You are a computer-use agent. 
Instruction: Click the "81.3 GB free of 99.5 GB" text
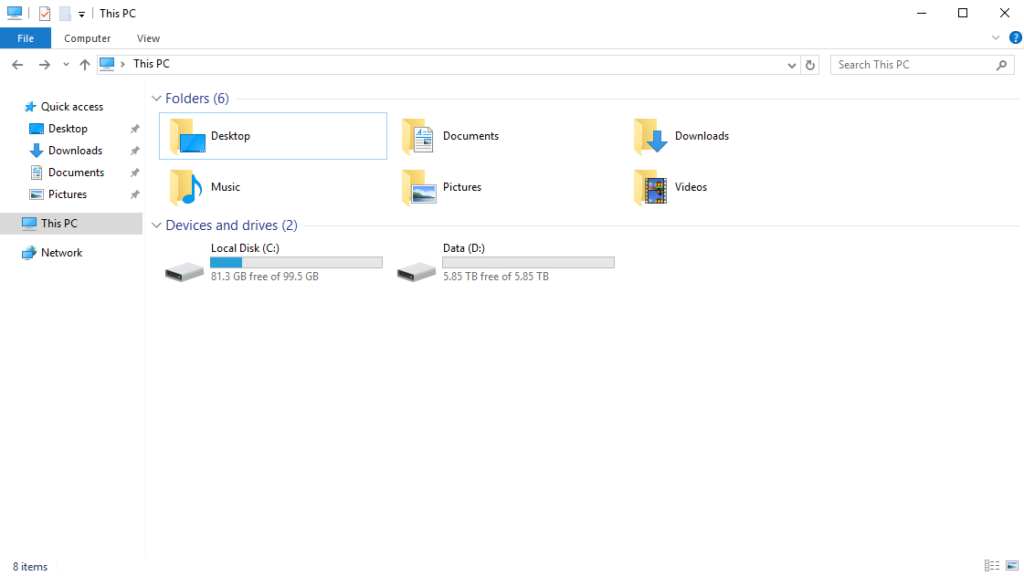tap(264, 276)
